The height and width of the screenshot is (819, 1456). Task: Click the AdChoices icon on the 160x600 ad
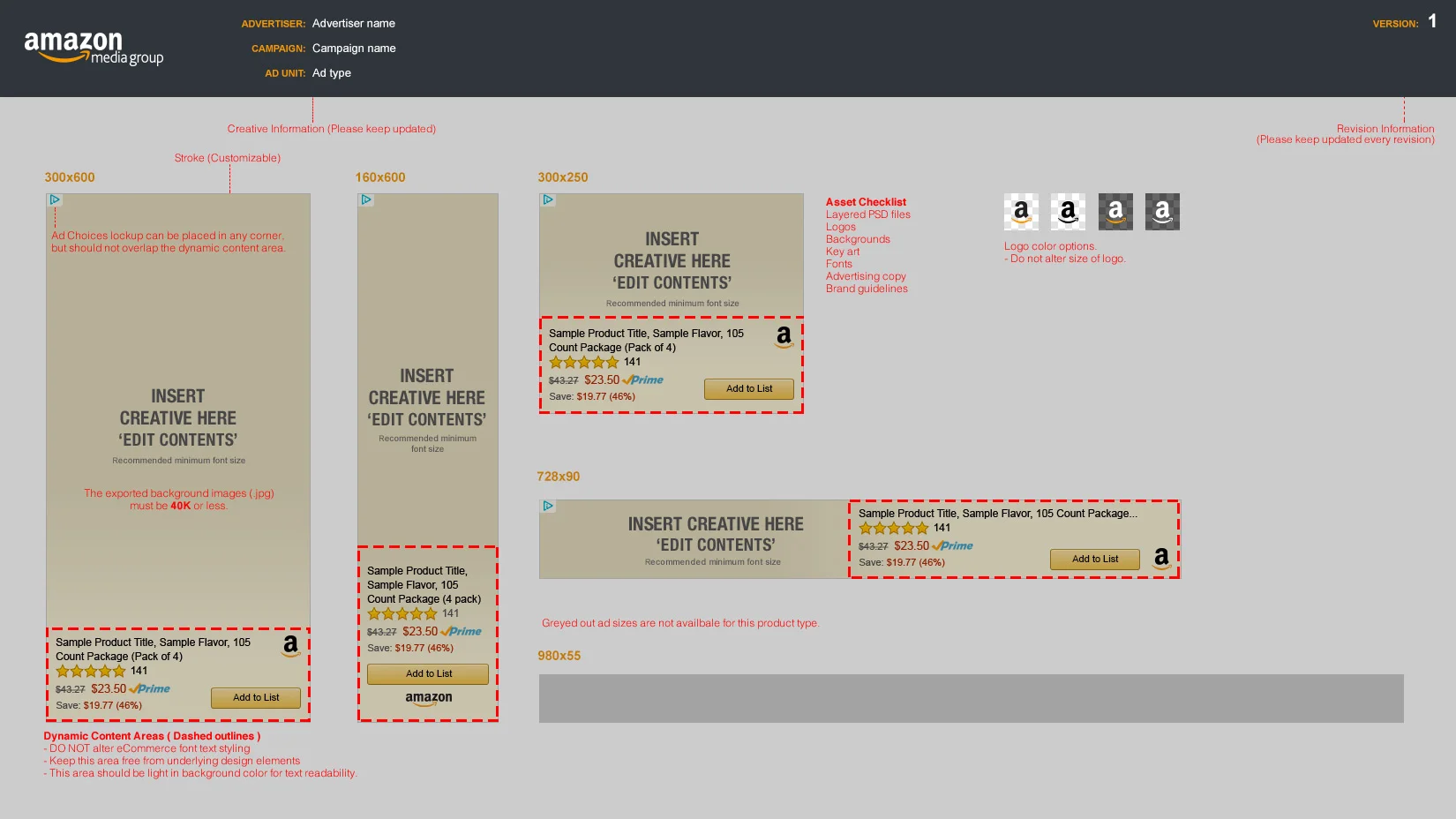(x=365, y=201)
